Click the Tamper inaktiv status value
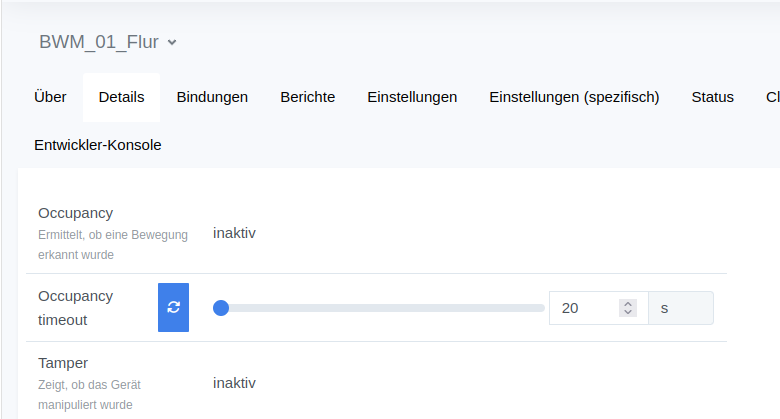This screenshot has height=419, width=780. click(234, 382)
